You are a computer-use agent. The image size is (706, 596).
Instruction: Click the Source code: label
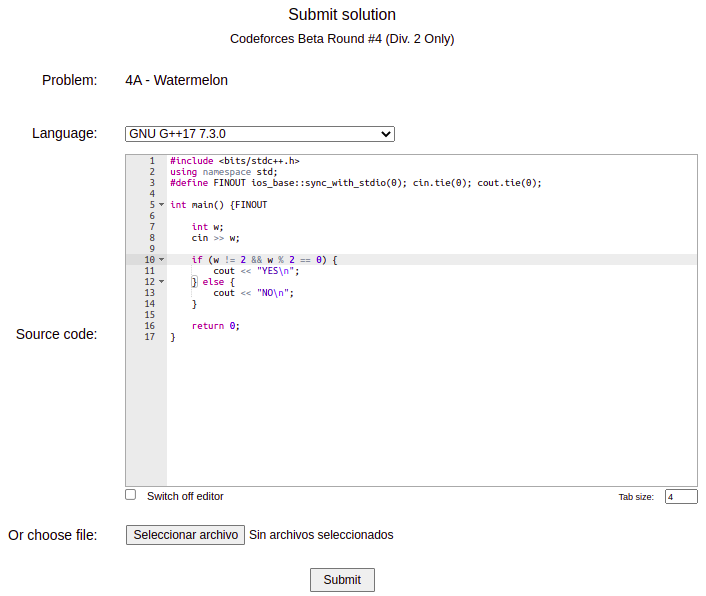pos(56,334)
